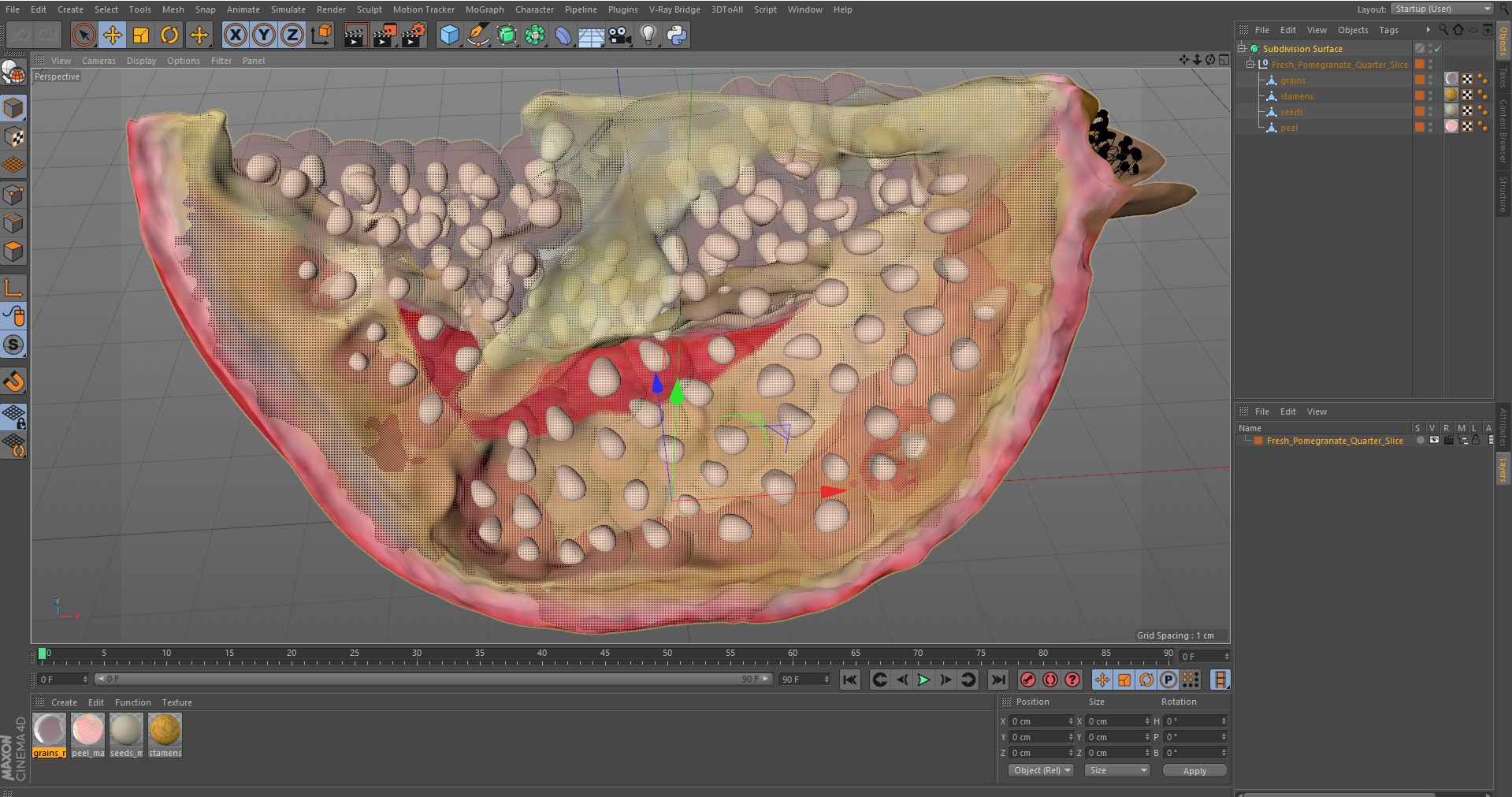Click the end frame 90 F field

click(804, 680)
